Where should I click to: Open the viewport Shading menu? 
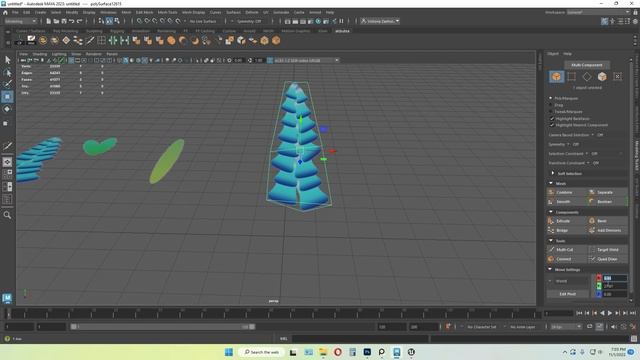tap(40, 54)
